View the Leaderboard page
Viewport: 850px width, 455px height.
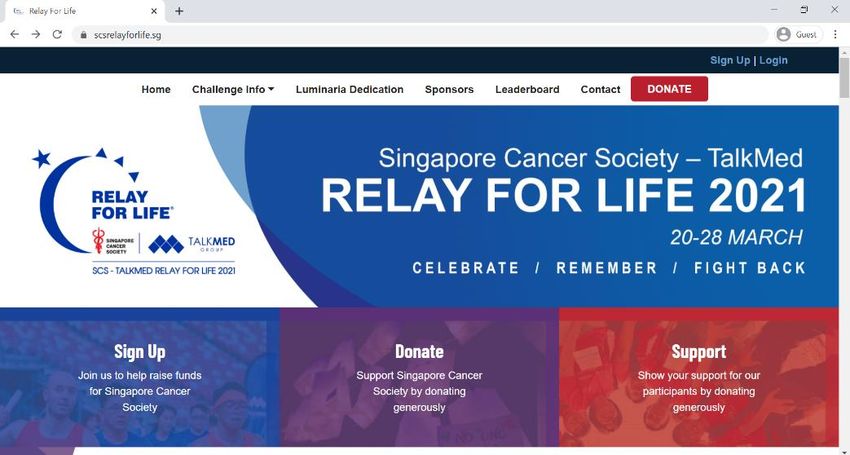tap(527, 89)
